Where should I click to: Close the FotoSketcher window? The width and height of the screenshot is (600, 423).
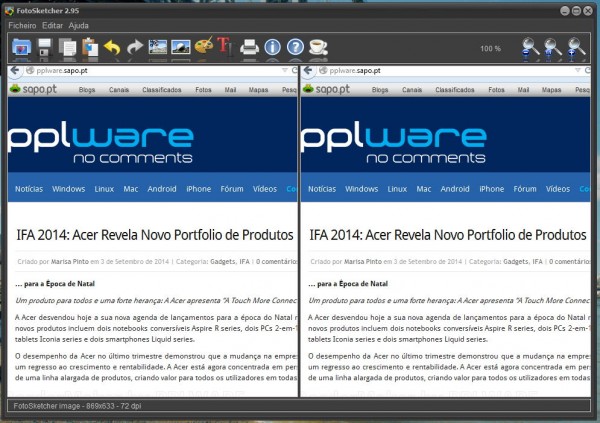(x=588, y=11)
